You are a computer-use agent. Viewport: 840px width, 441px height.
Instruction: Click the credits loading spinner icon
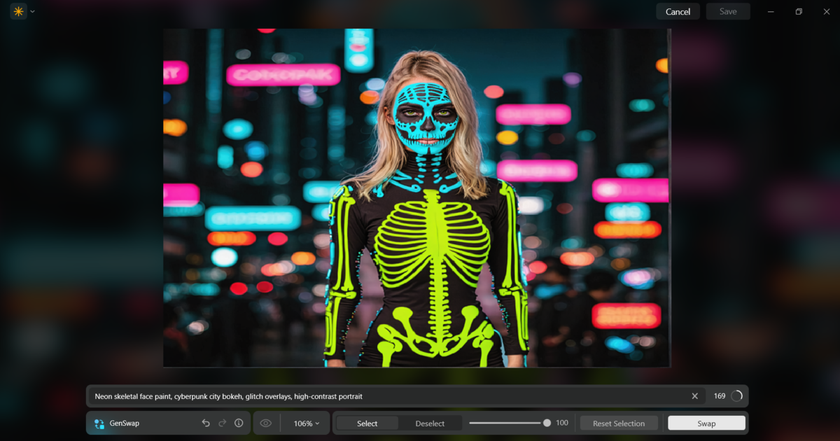[737, 396]
